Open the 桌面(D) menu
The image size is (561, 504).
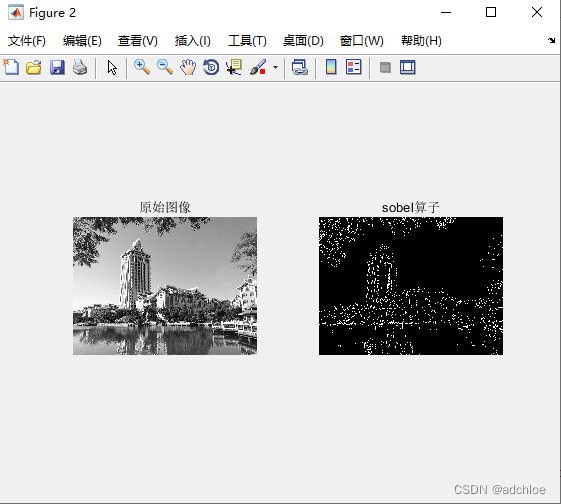(303, 41)
